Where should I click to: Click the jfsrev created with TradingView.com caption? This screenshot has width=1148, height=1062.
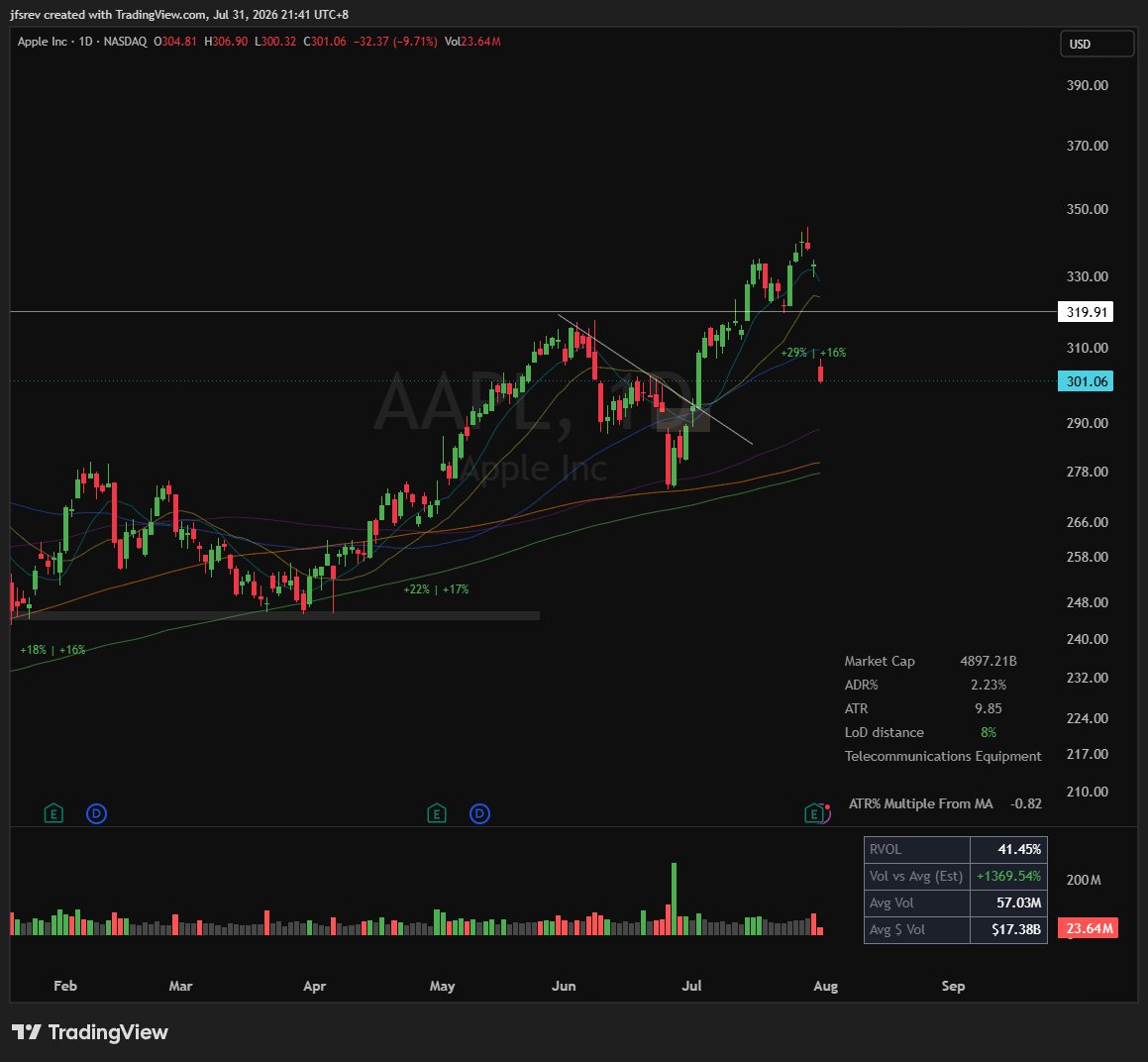(178, 14)
